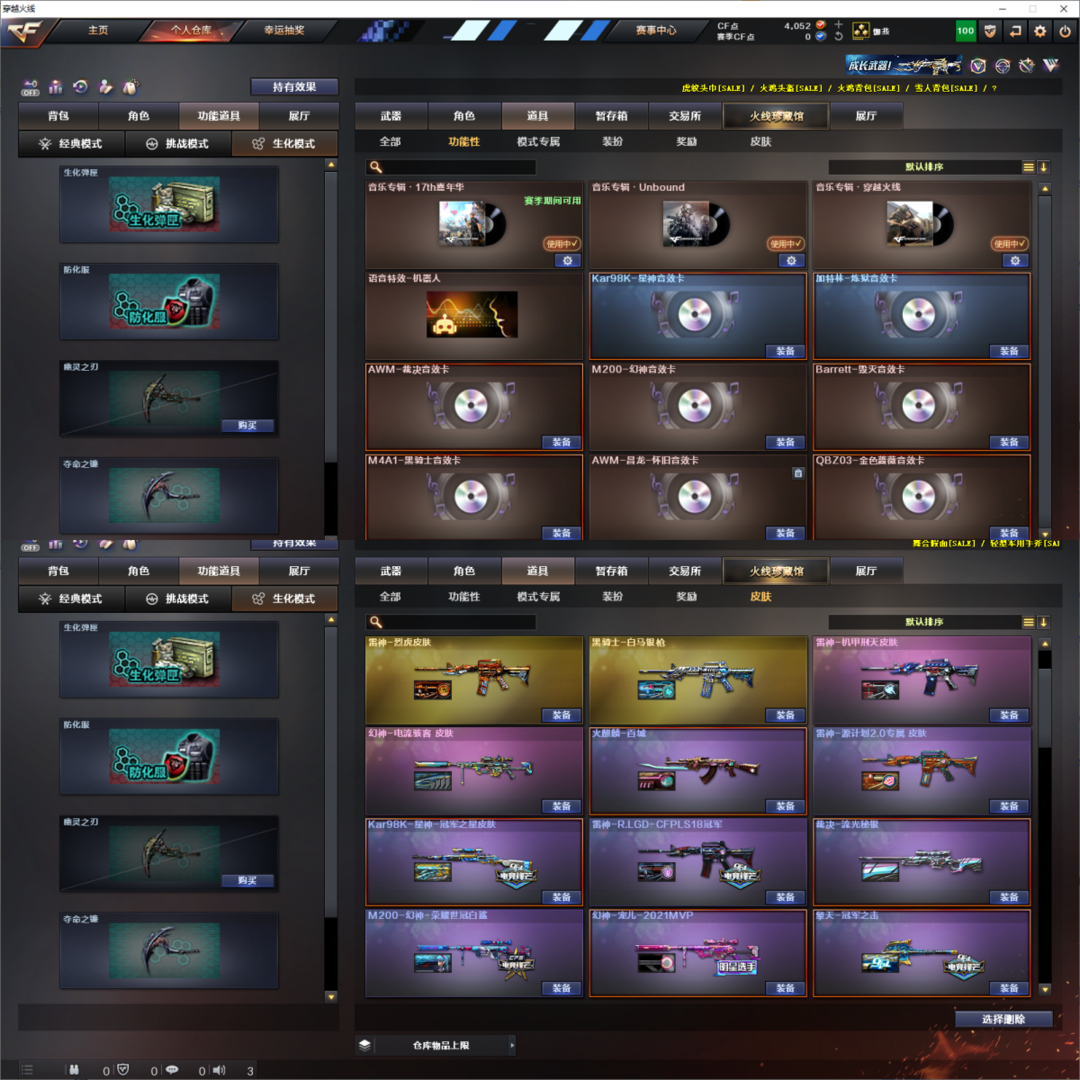Click the power icon to exit the game

coord(1065,31)
